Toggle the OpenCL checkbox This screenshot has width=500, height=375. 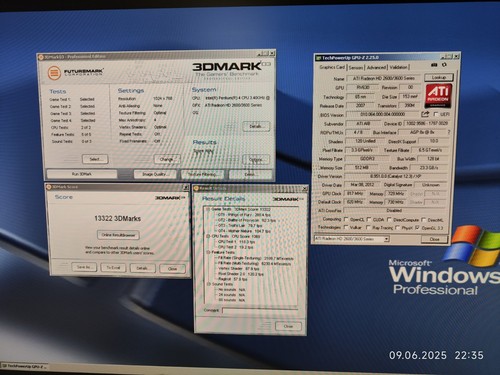coord(346,219)
